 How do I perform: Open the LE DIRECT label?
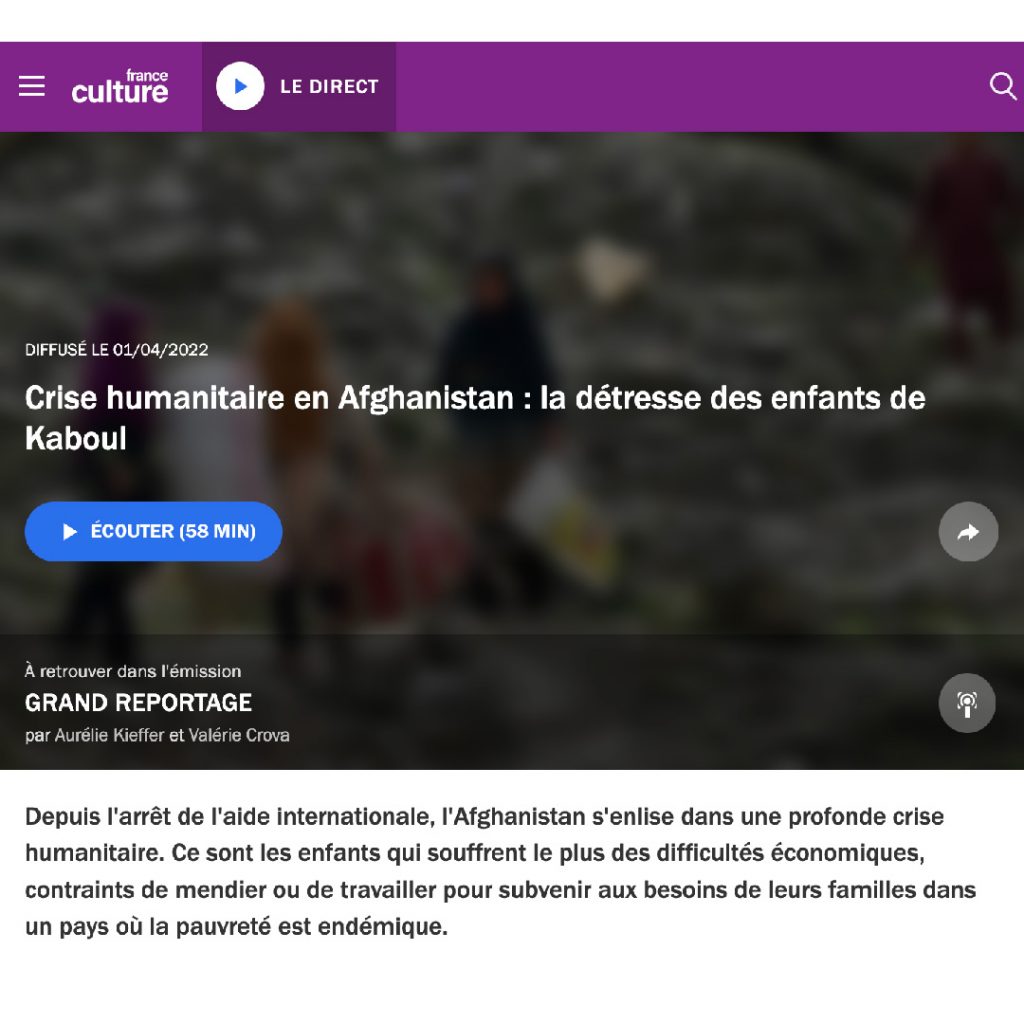click(x=329, y=87)
